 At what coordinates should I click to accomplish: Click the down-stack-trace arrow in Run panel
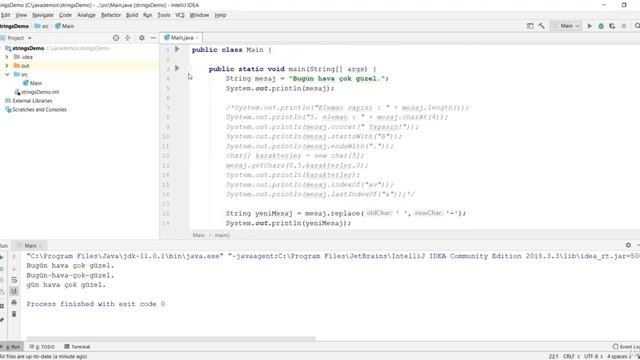click(x=14, y=269)
